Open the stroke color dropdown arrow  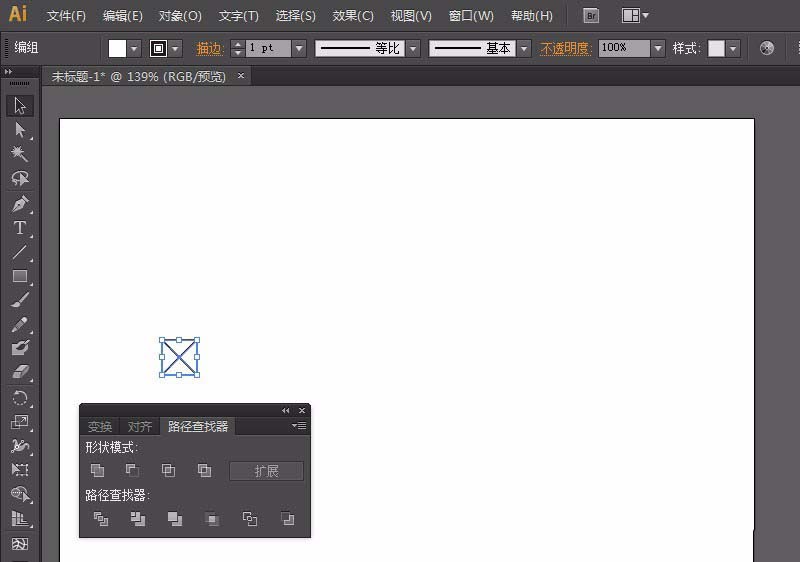click(x=175, y=49)
